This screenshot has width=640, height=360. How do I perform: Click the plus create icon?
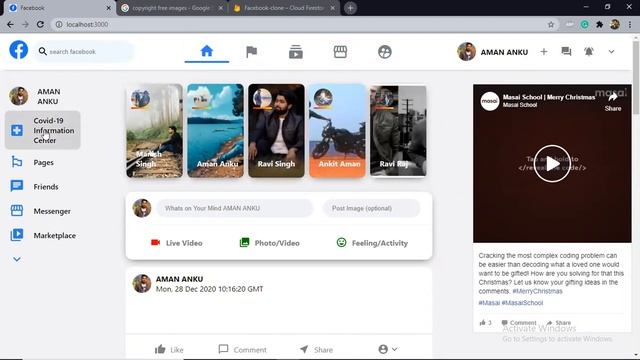coord(544,51)
